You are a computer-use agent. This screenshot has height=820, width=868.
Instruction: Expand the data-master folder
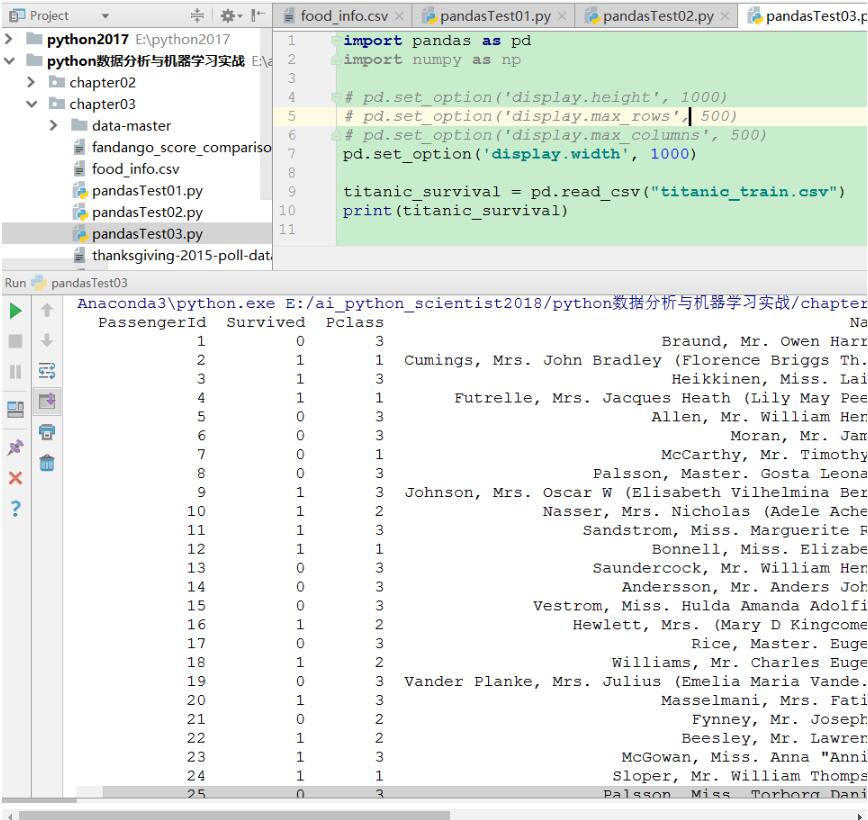point(54,126)
